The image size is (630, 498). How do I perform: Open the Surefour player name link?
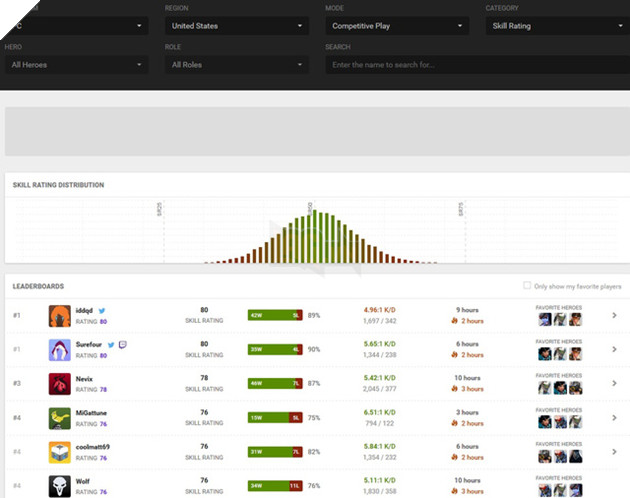click(x=89, y=345)
